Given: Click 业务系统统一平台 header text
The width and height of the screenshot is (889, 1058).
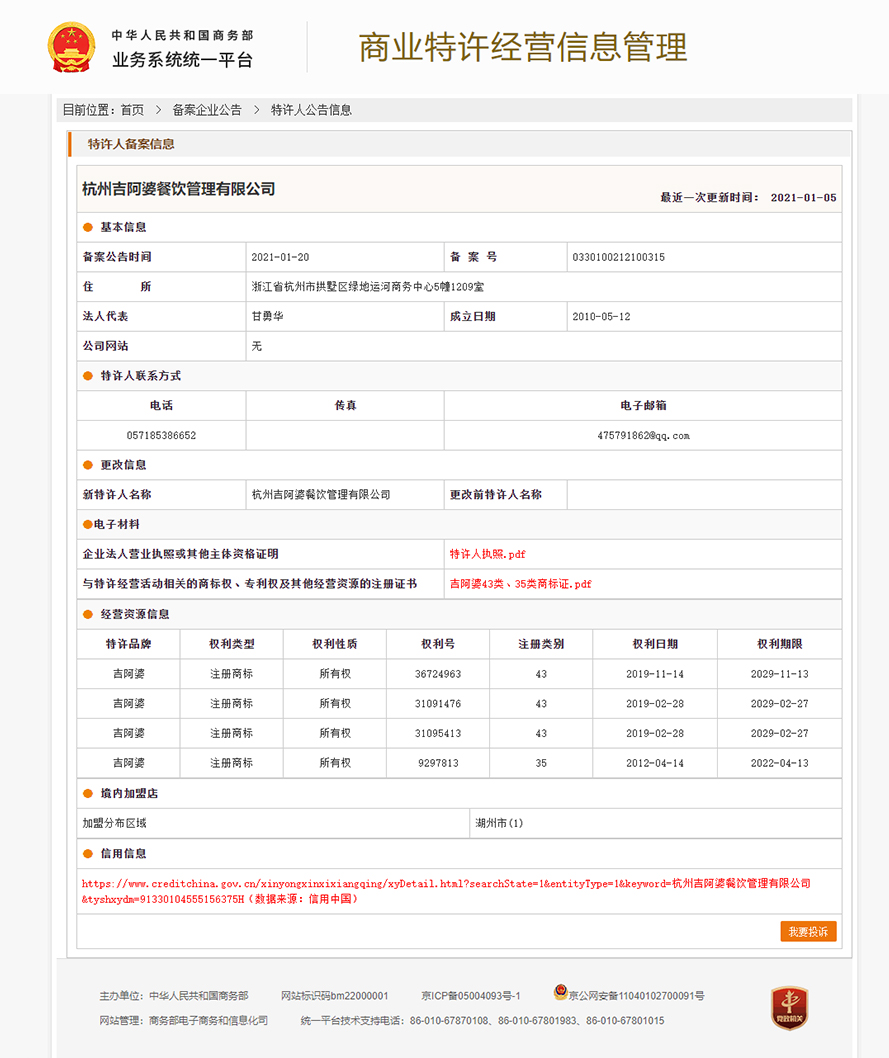Looking at the screenshot, I should (182, 60).
